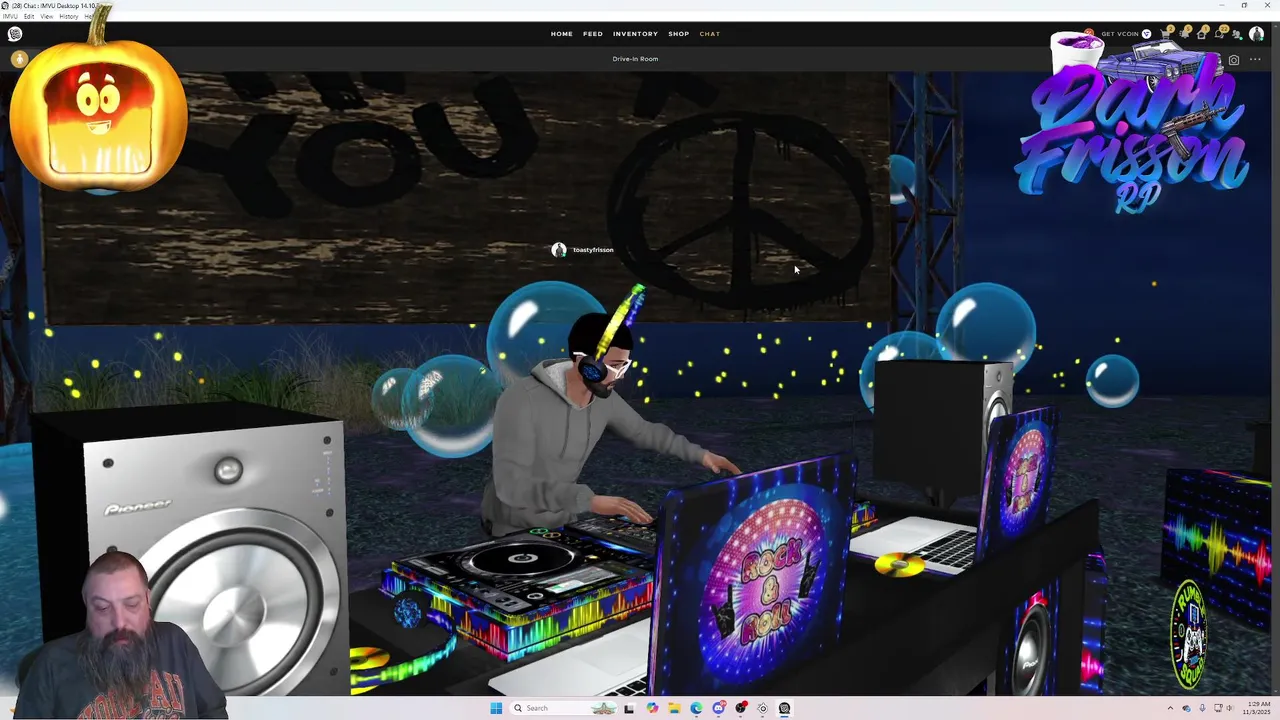Viewport: 1280px width, 720px height.
Task: Click the VCOIN round logo icon
Action: coord(1146,34)
